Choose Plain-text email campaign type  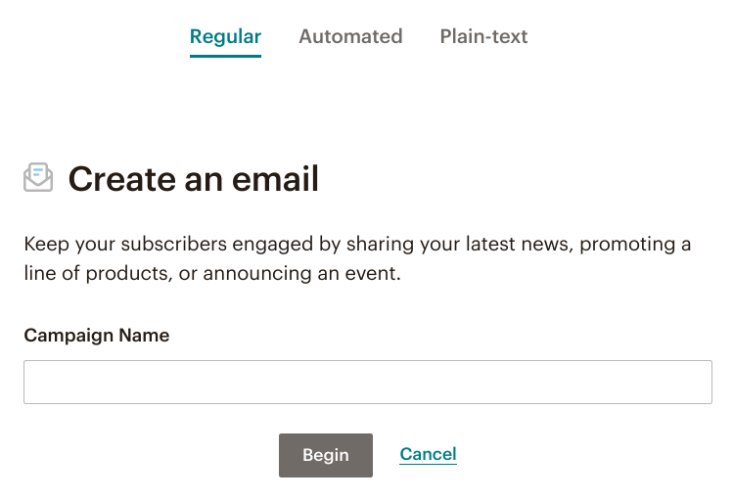pos(483,36)
